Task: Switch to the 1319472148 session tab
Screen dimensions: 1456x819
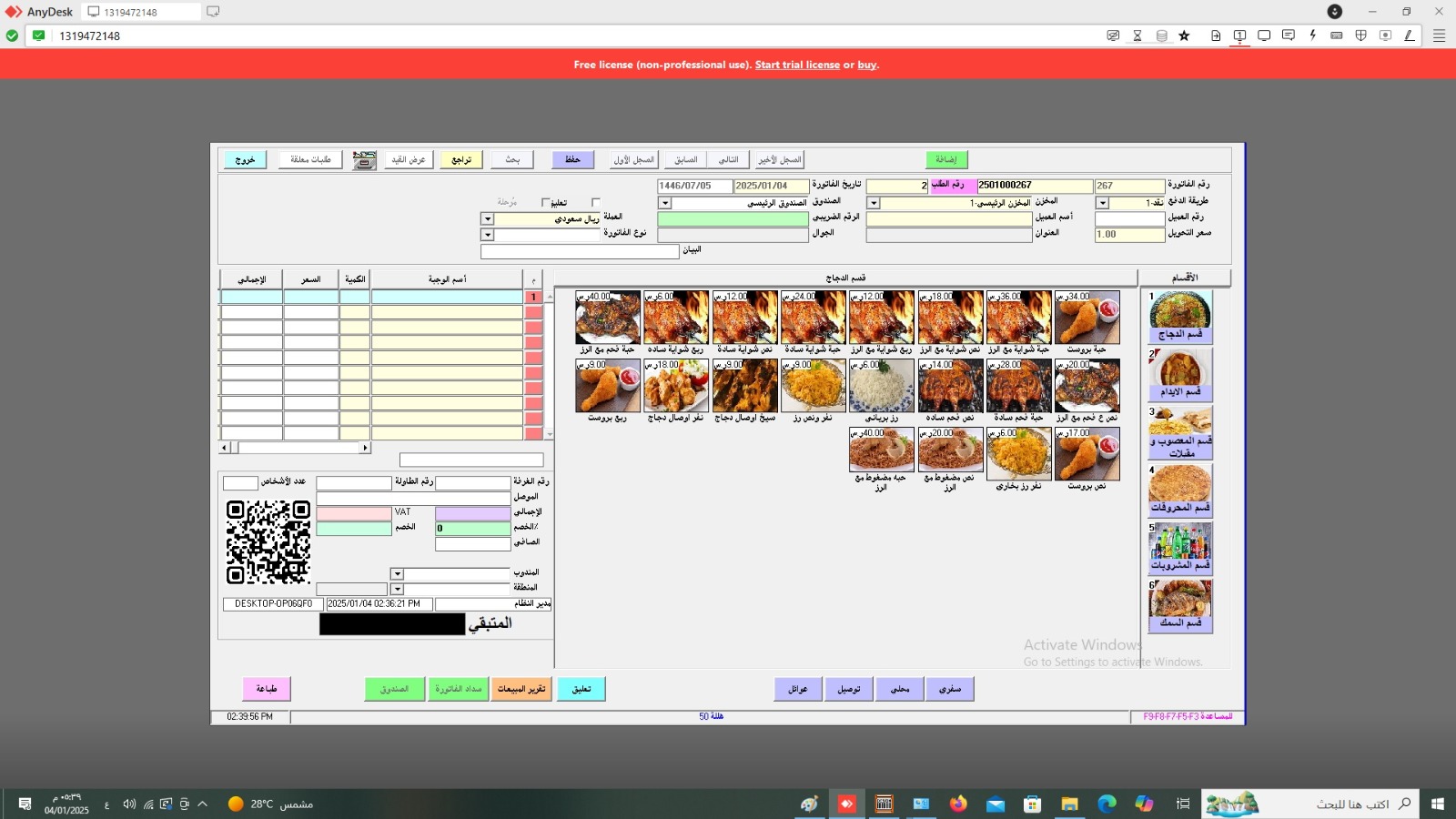Action: (141, 12)
